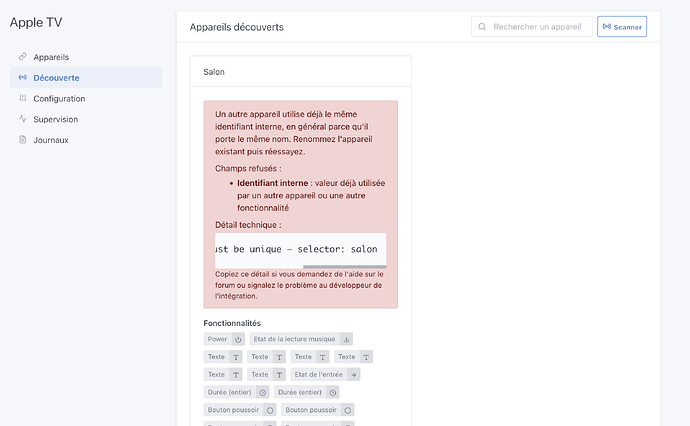Click the search magnifier icon
Viewport: 690px width, 426px height.
pyautogui.click(x=482, y=27)
